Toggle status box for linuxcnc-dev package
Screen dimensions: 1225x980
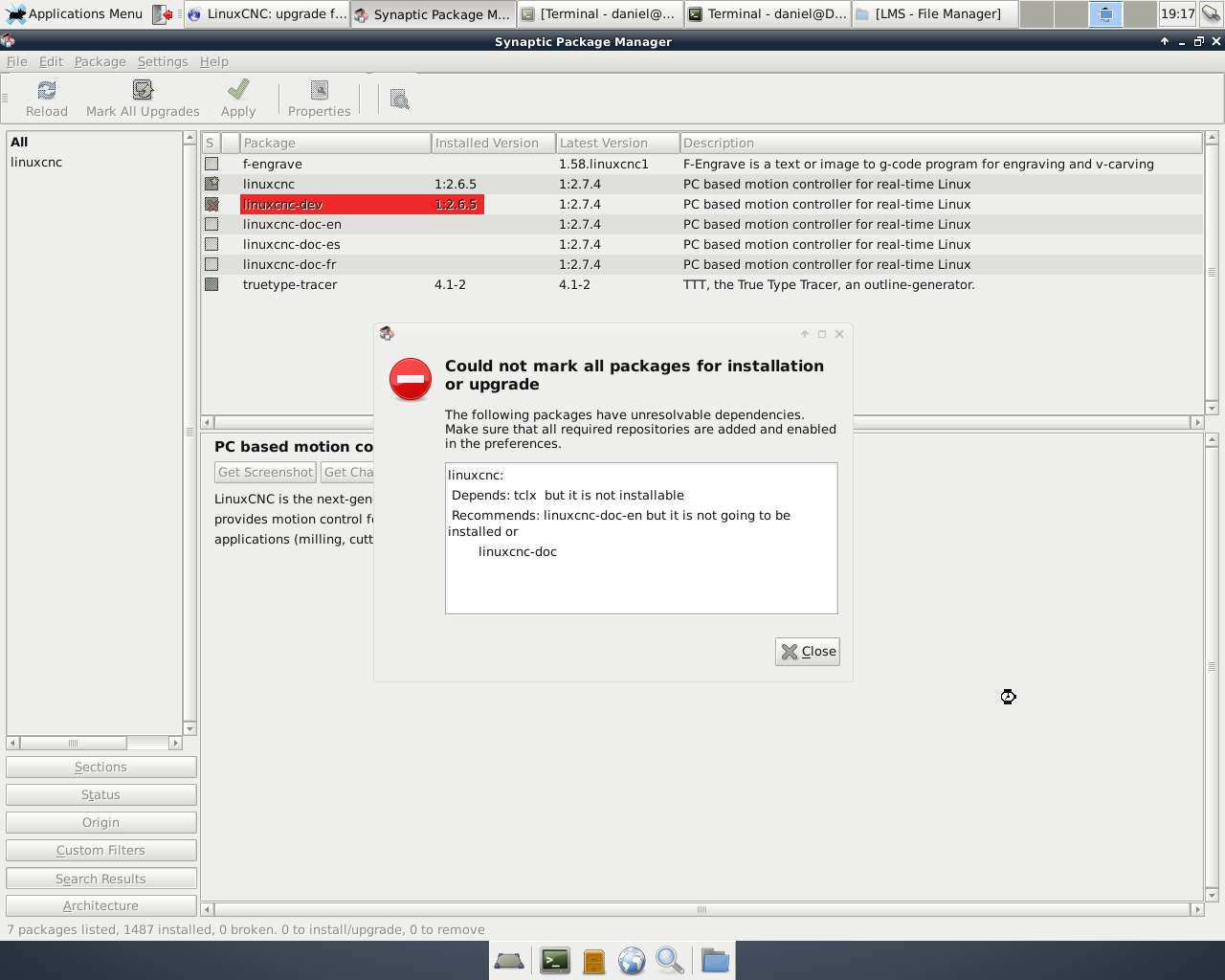(212, 204)
